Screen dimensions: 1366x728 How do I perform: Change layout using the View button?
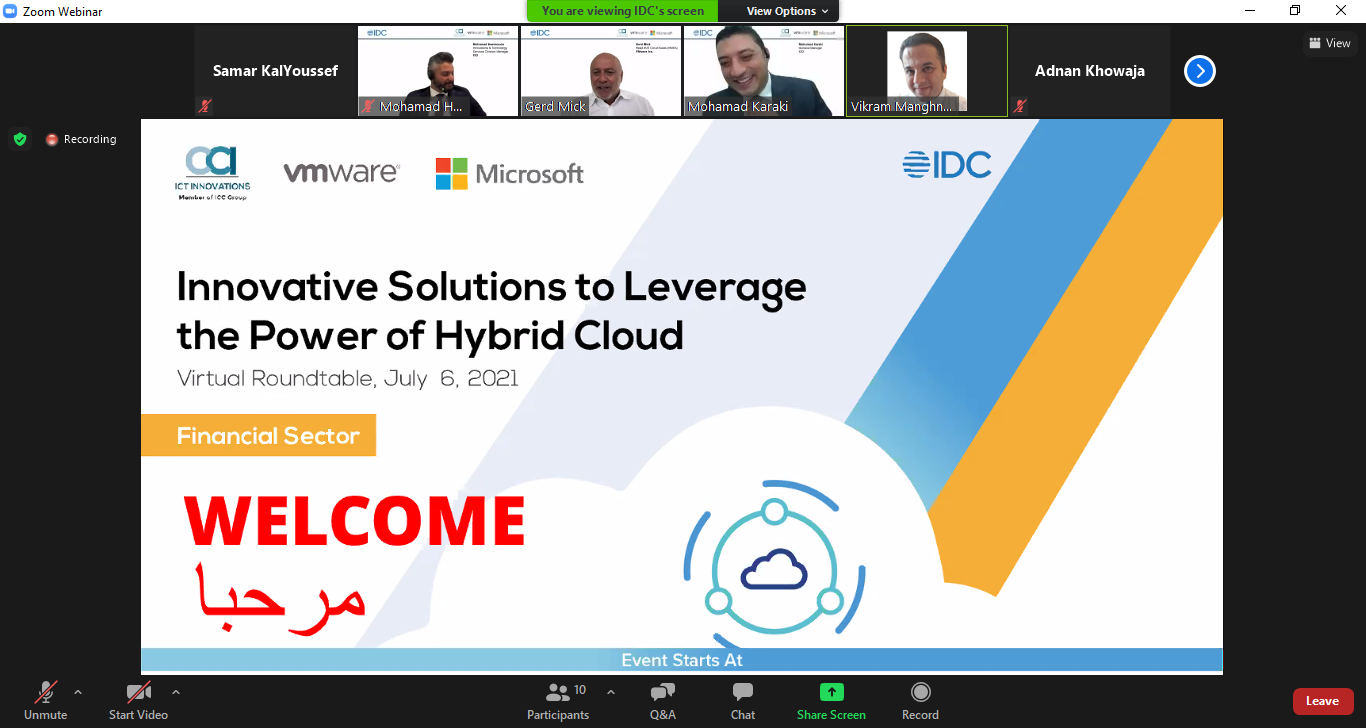point(1330,43)
